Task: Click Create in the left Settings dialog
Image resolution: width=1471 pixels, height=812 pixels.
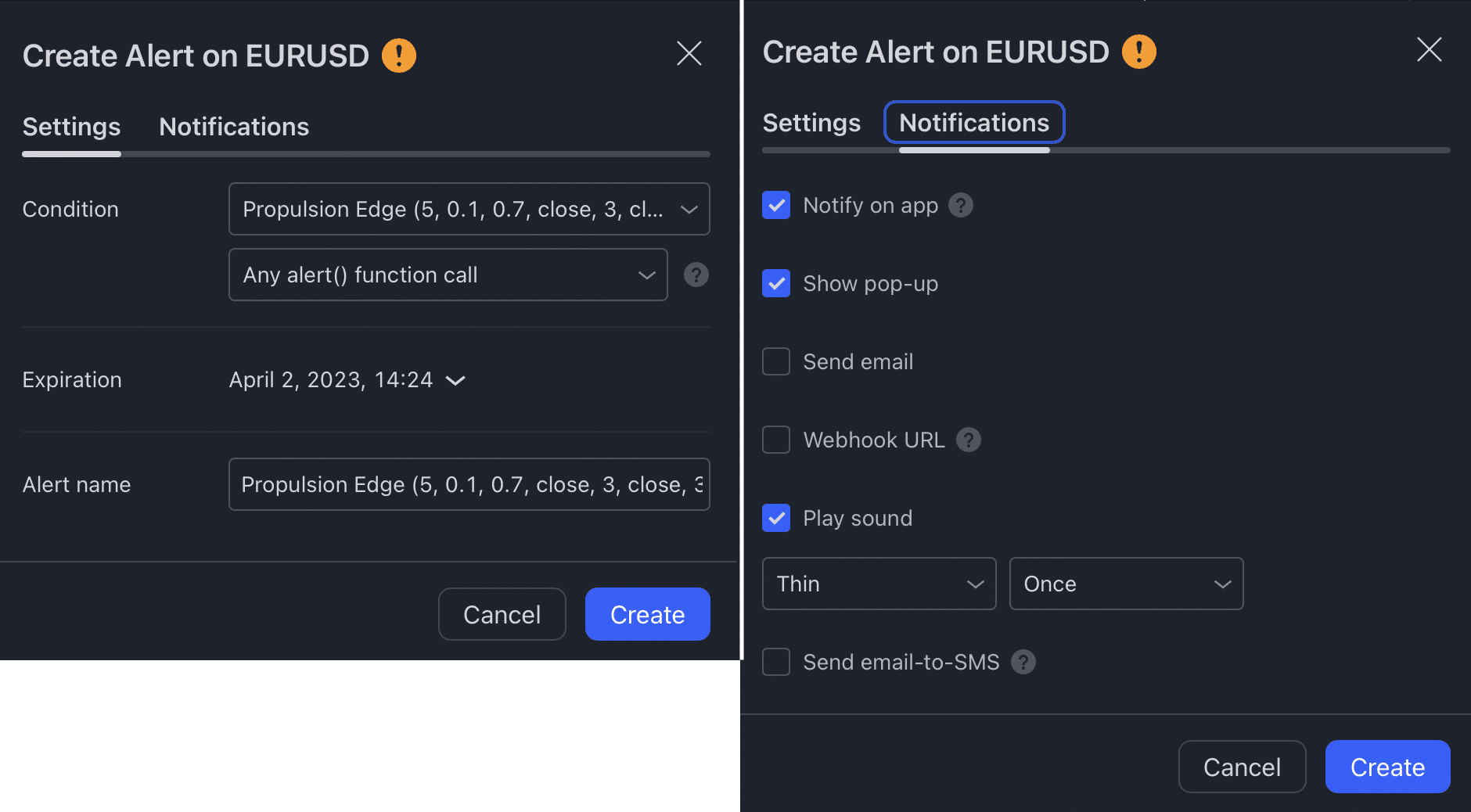Action: tap(648, 614)
